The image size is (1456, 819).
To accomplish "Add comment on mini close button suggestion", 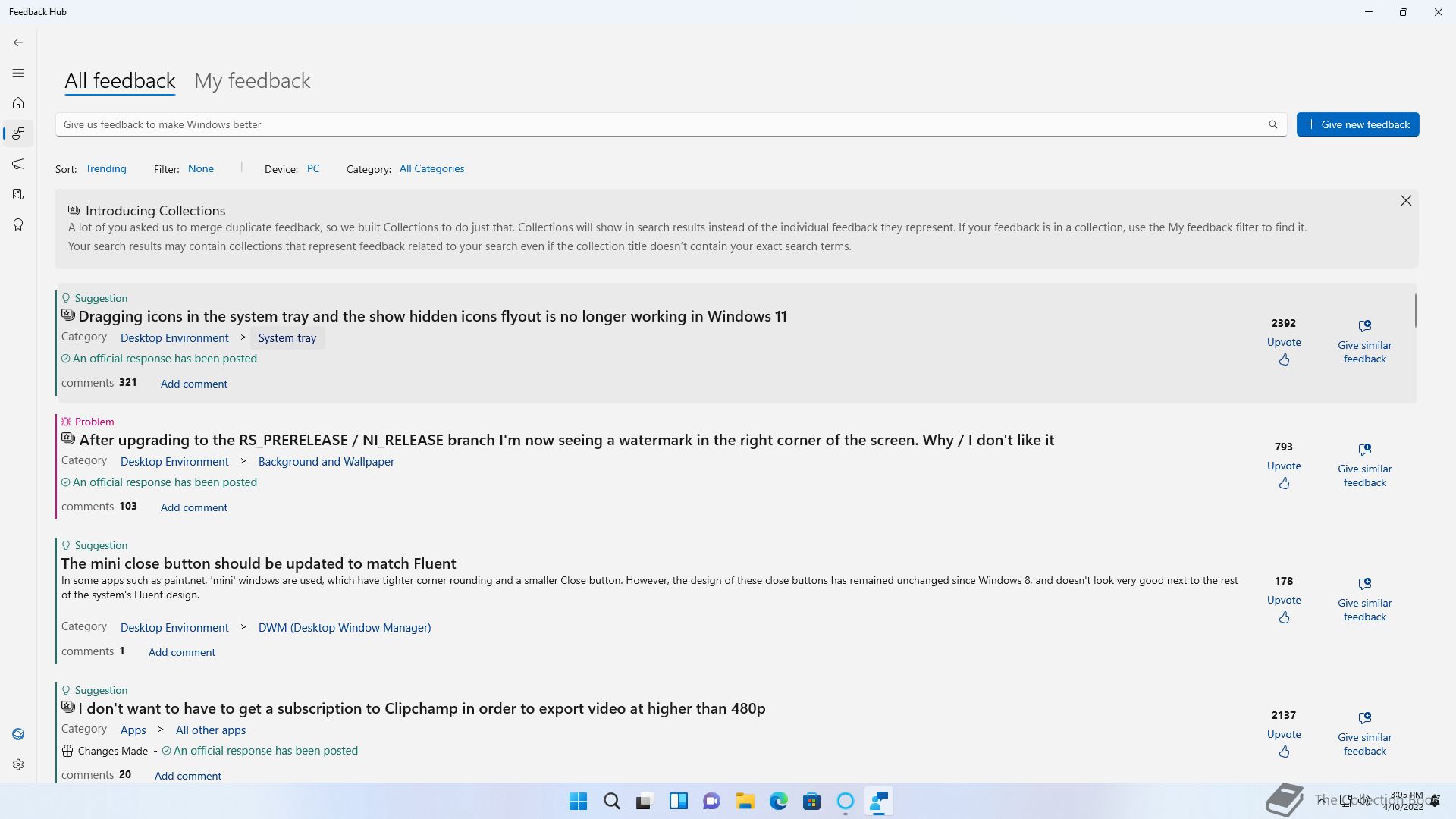I will (181, 652).
